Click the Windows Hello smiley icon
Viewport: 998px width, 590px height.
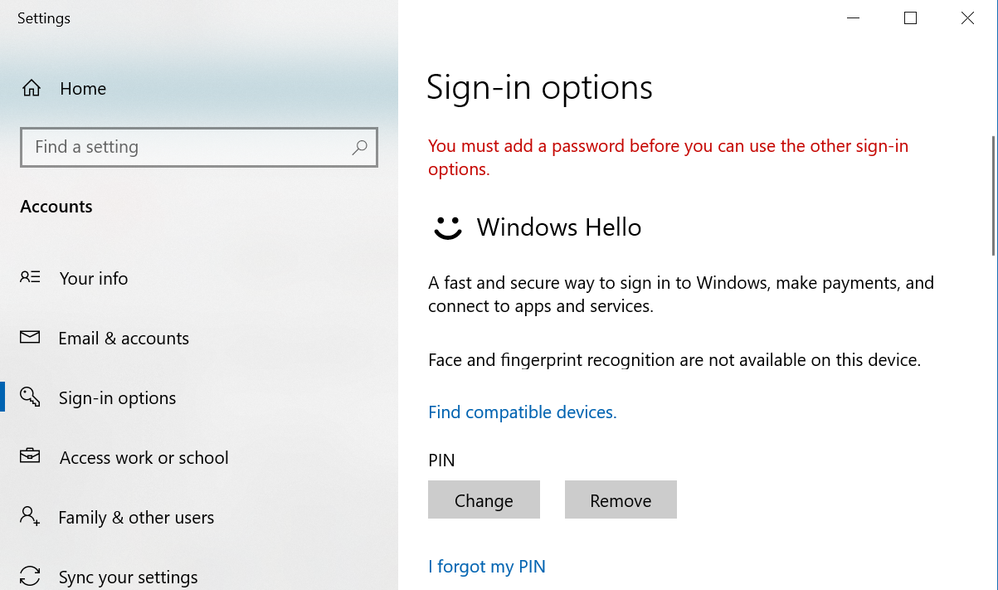coord(447,228)
